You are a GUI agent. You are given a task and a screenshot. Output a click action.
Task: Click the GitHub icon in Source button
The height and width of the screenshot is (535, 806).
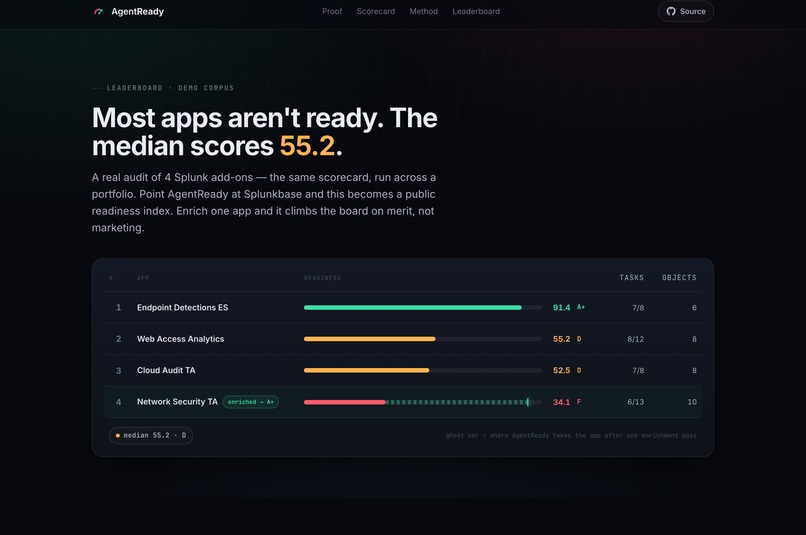671,11
